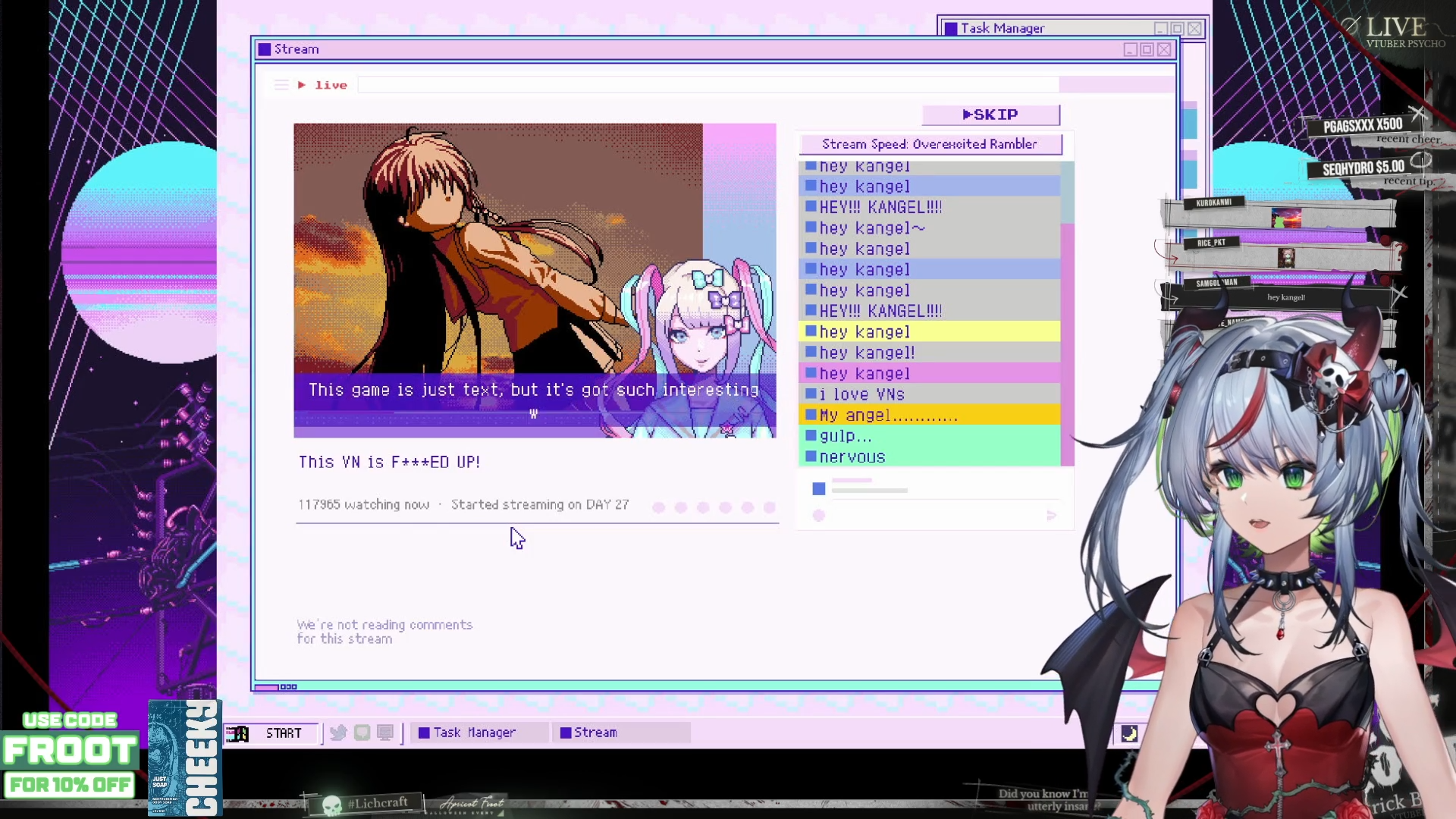Click the crescent moon tray icon

point(1129,733)
